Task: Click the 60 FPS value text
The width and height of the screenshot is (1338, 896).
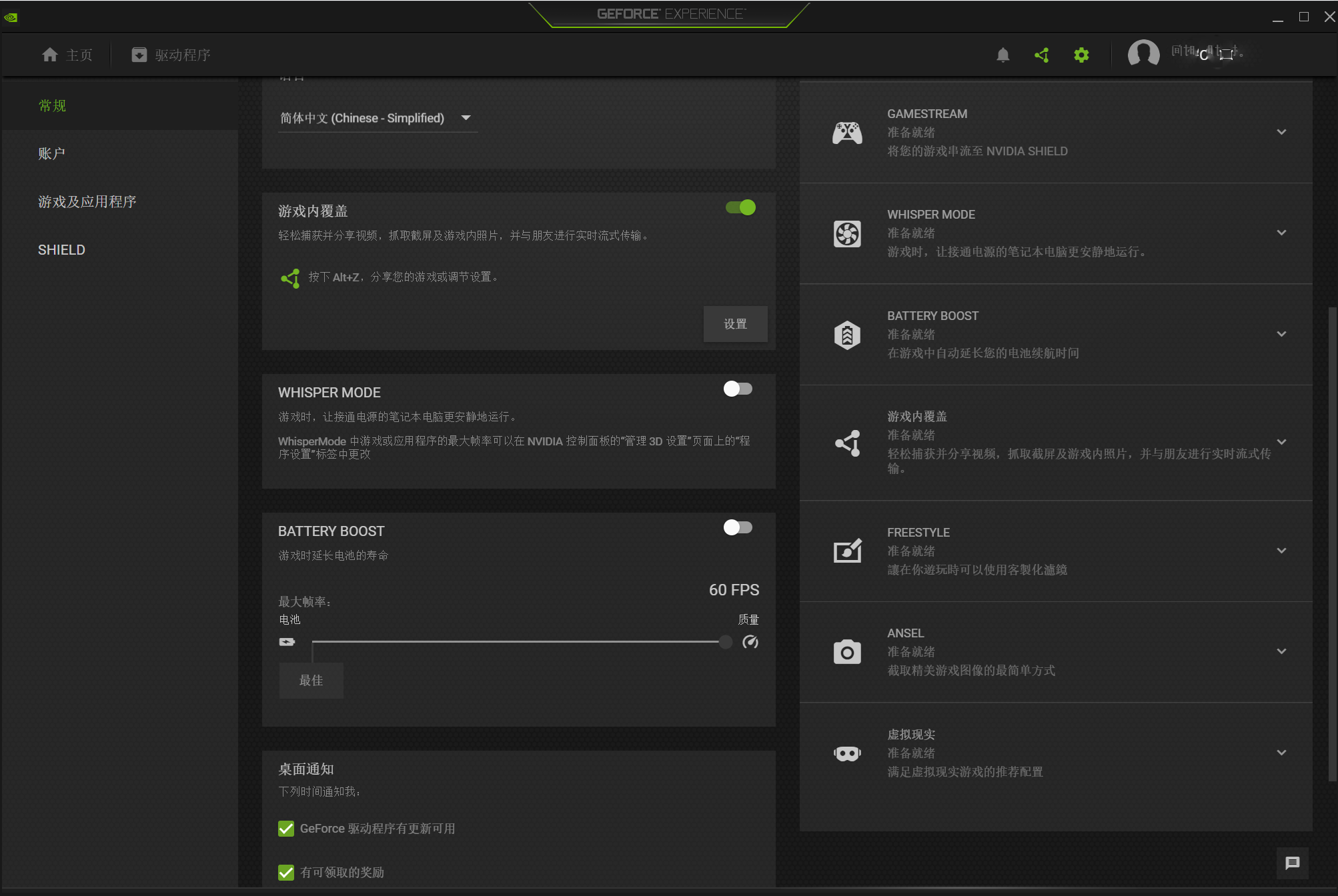Action: click(734, 590)
